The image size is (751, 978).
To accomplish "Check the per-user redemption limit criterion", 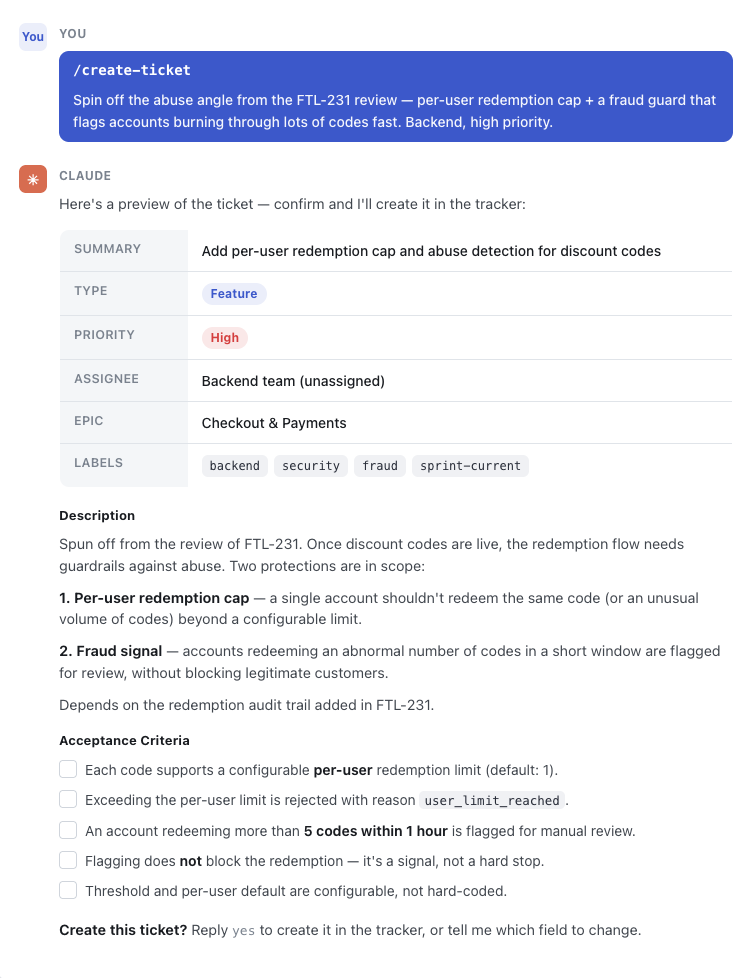I will 68,769.
